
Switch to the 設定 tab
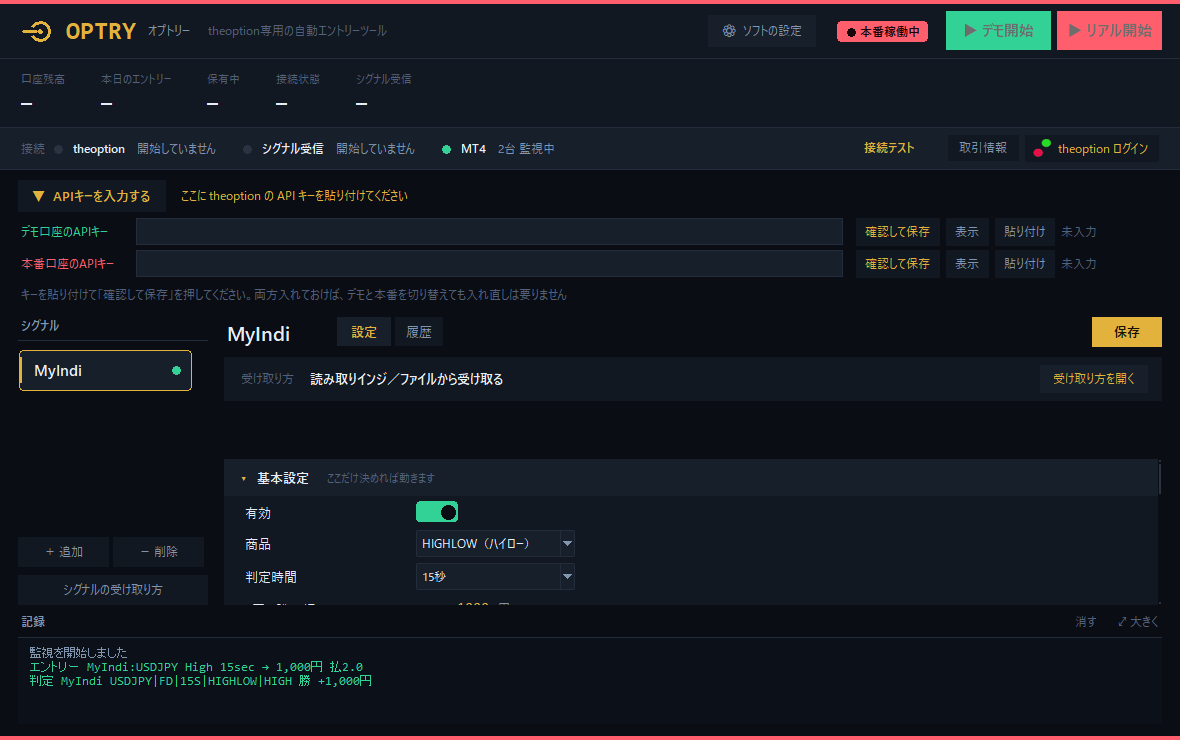tap(363, 332)
